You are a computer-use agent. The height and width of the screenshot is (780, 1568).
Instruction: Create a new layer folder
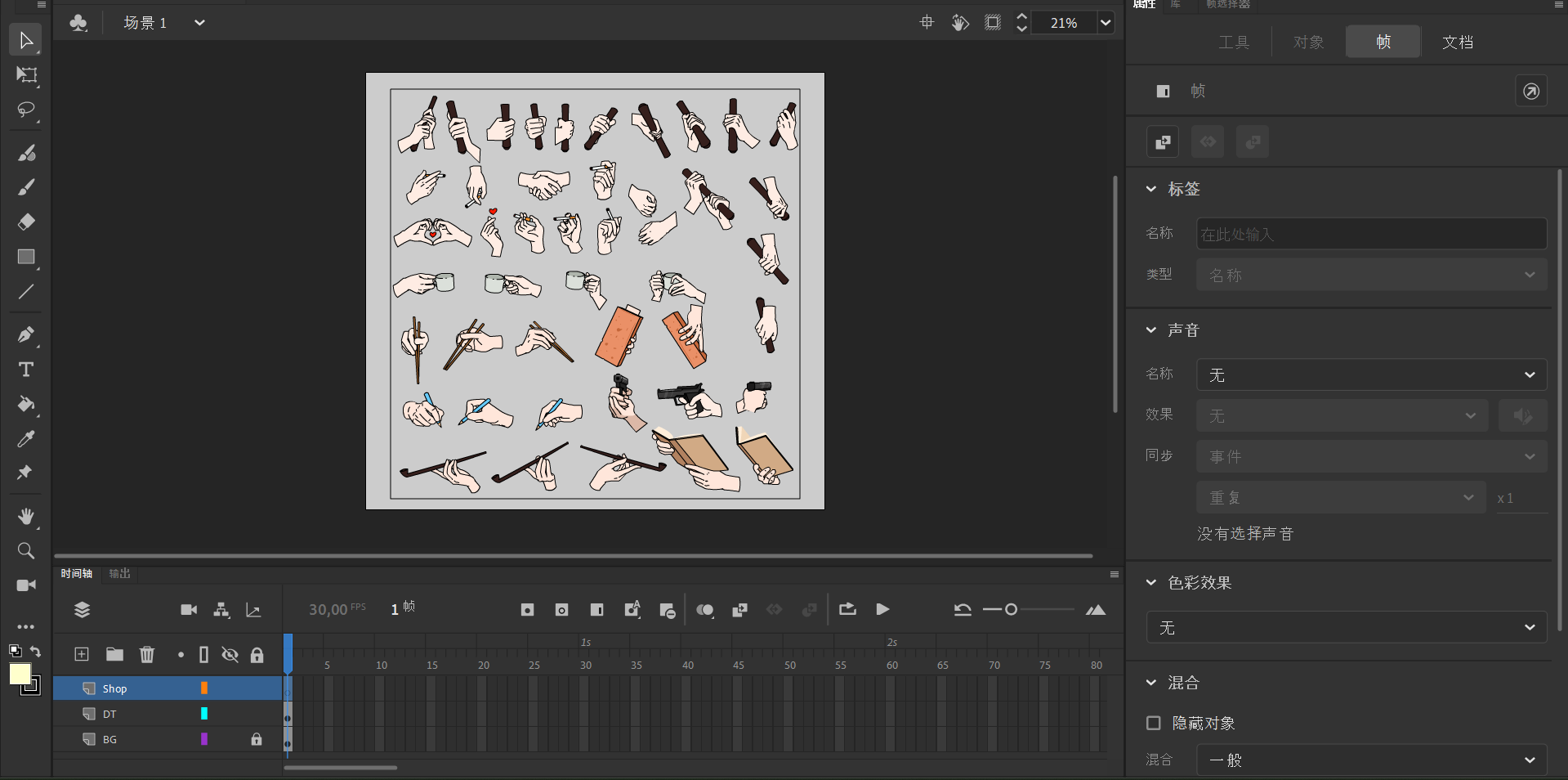pyautogui.click(x=114, y=654)
